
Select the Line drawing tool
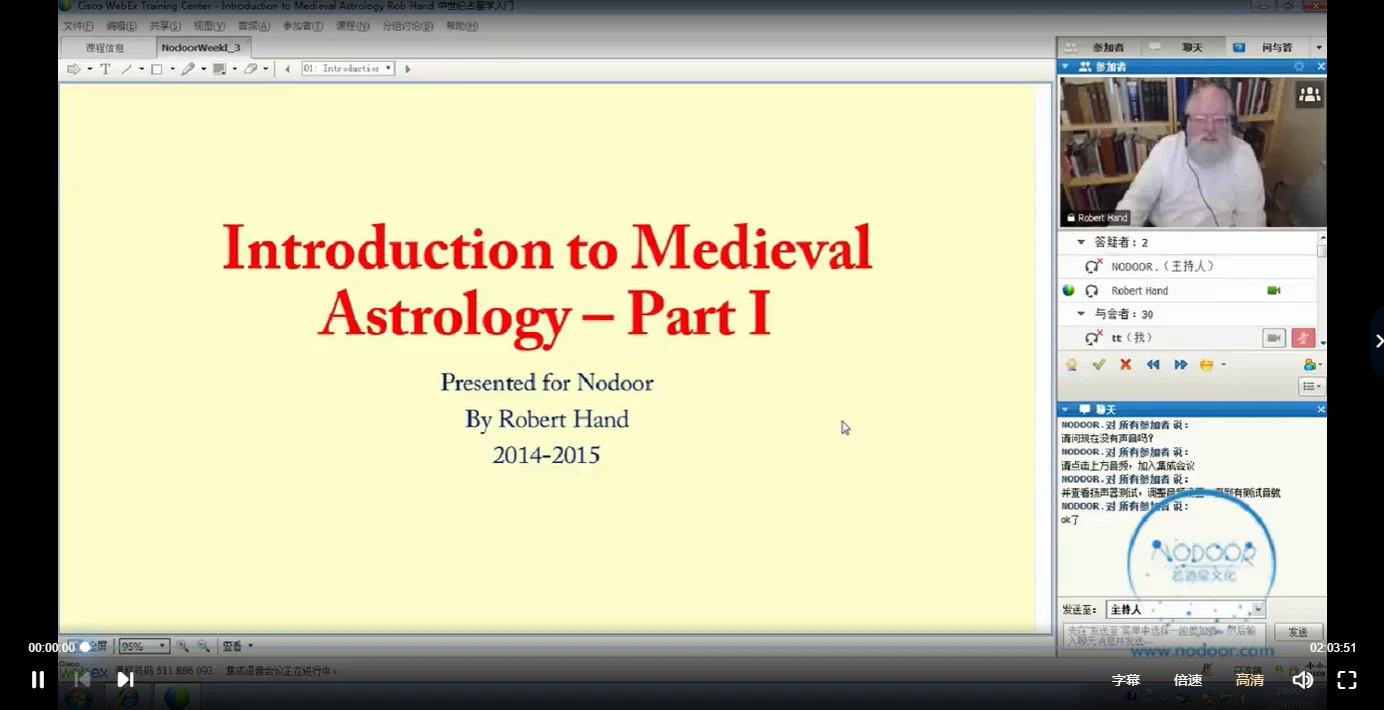click(x=127, y=68)
